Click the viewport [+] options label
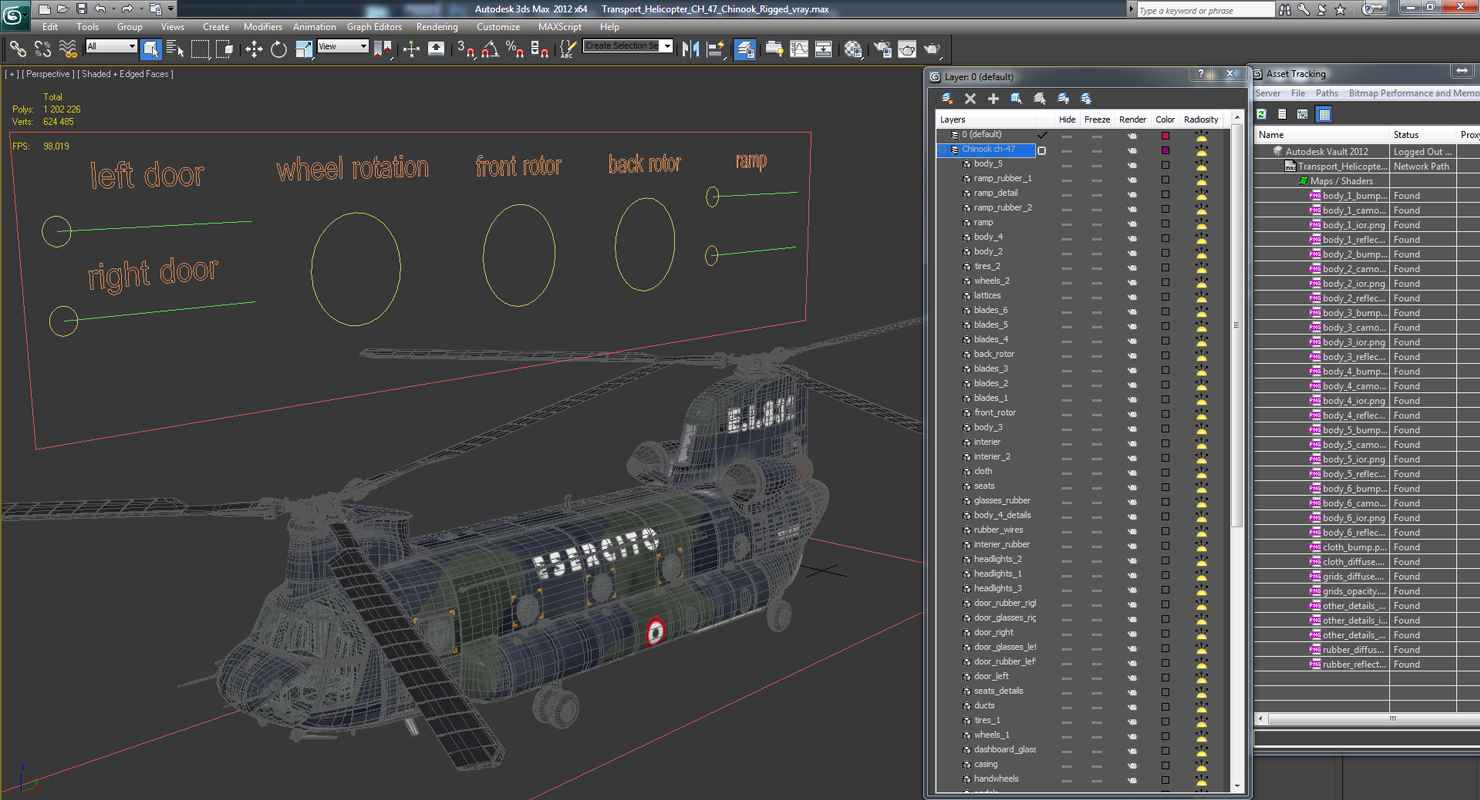This screenshot has width=1480, height=800. [x=12, y=74]
